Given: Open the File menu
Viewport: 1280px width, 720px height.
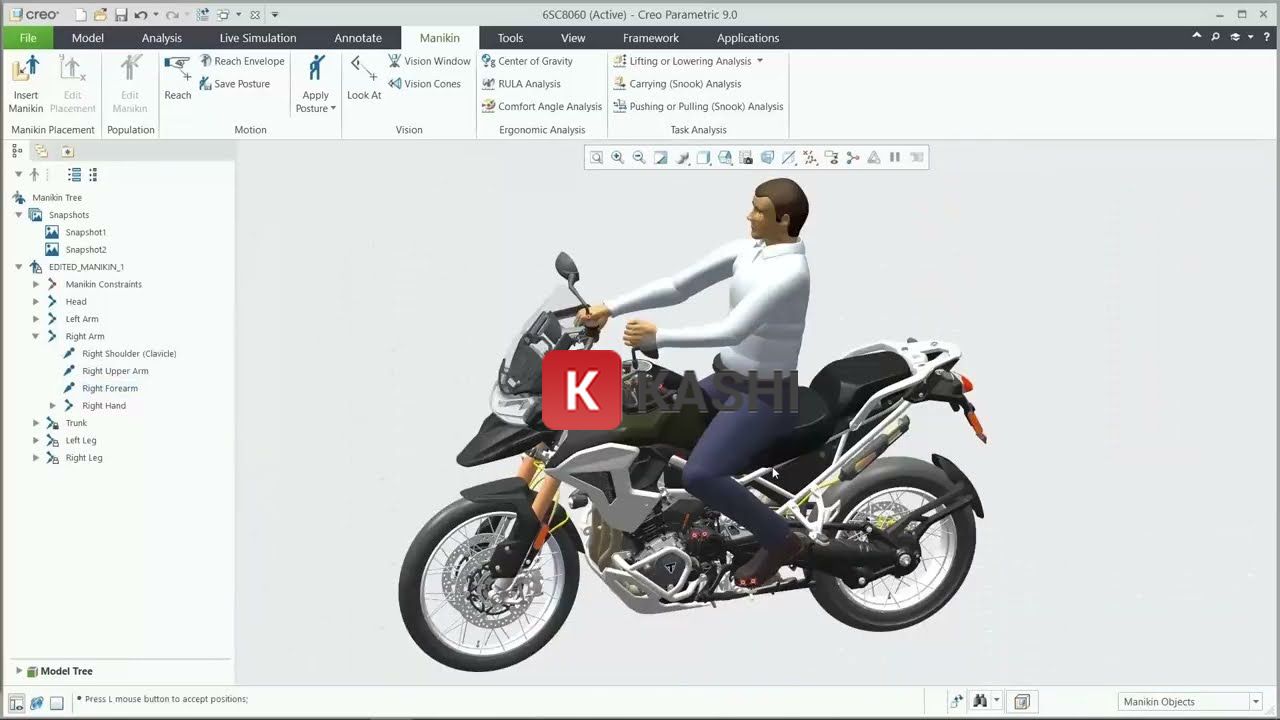Looking at the screenshot, I should [x=27, y=37].
